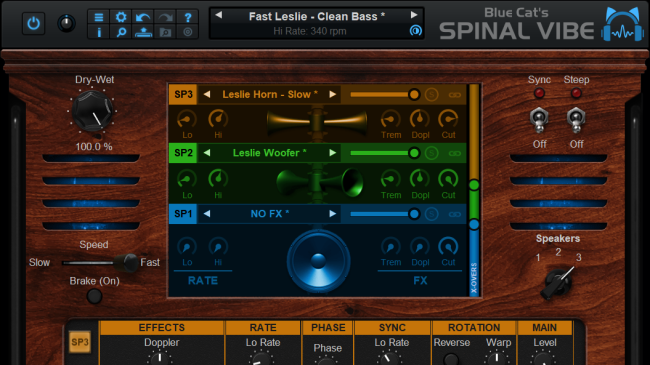The width and height of the screenshot is (650, 365).
Task: Click the preset save tray icon
Action: coord(143,32)
